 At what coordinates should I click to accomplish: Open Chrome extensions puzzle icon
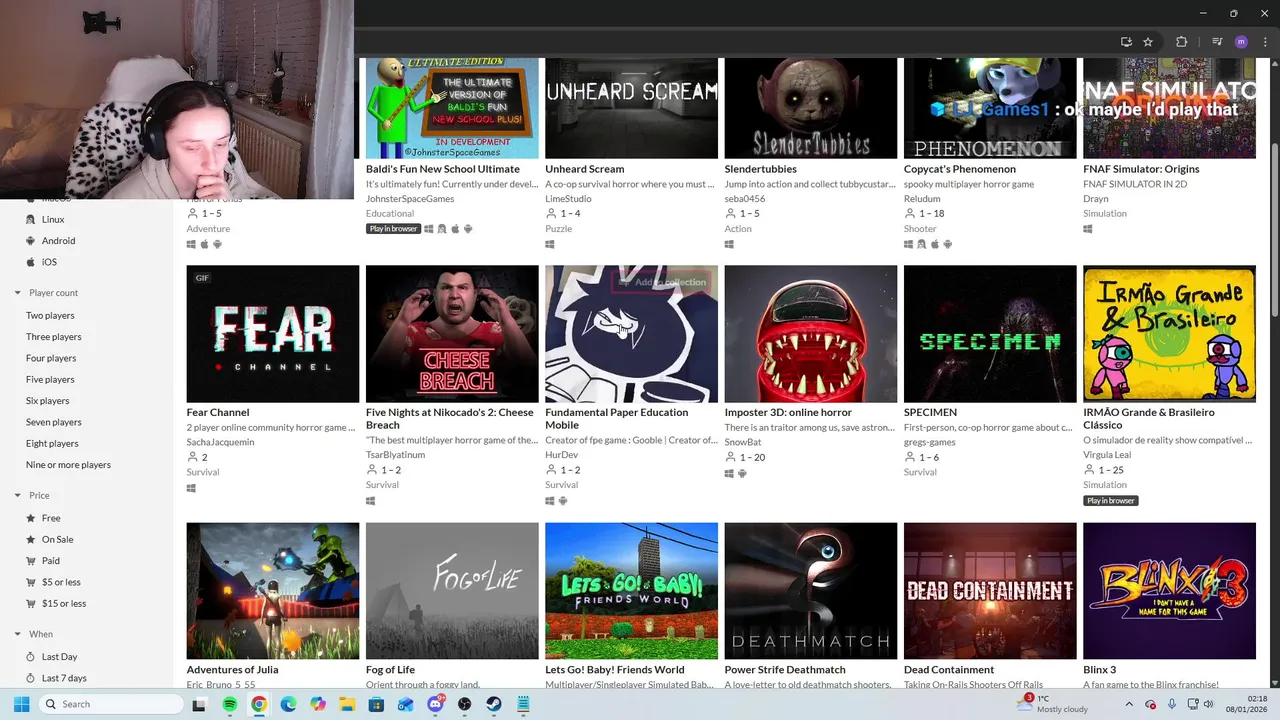click(1182, 42)
